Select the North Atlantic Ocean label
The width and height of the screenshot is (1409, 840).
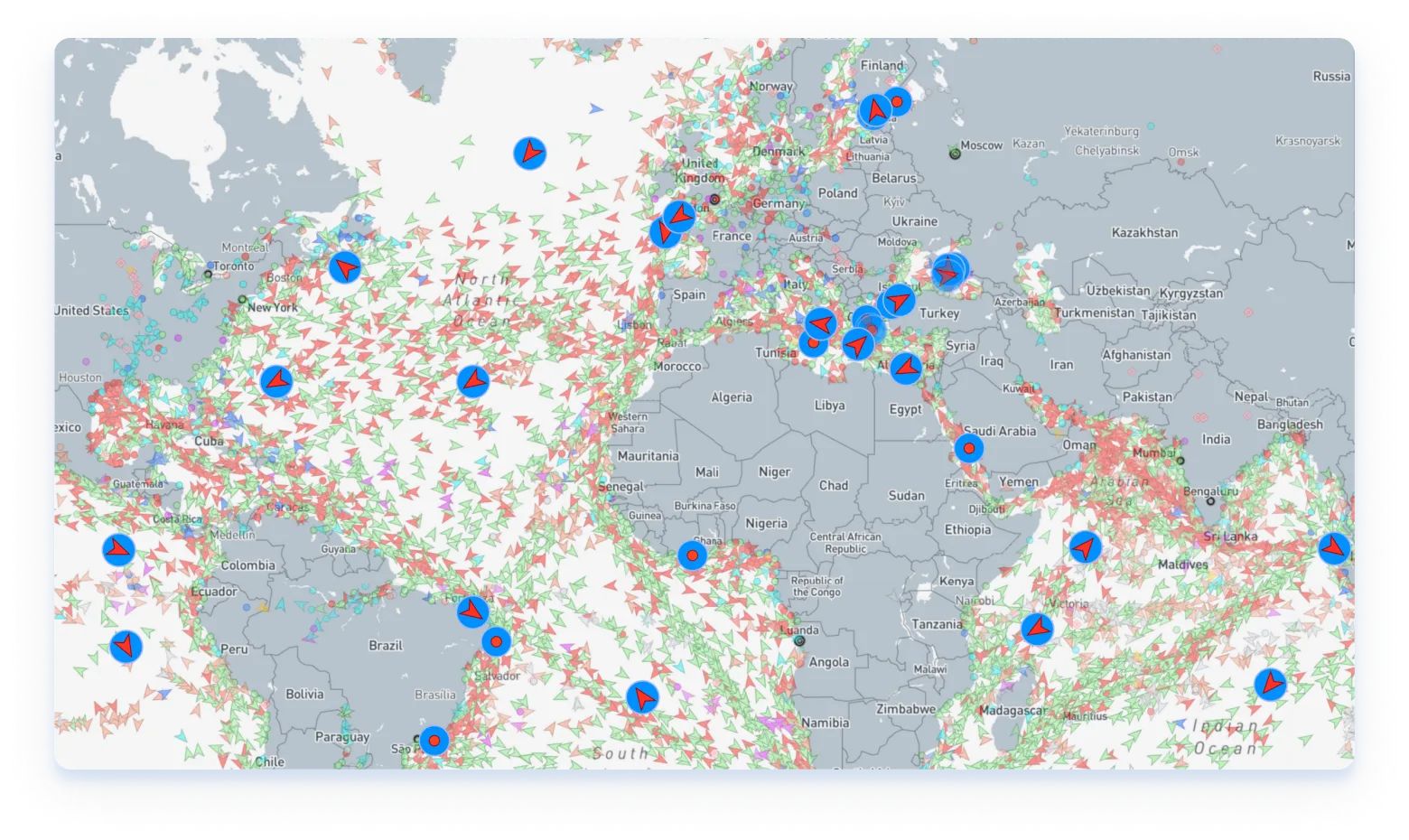pyautogui.click(x=481, y=300)
